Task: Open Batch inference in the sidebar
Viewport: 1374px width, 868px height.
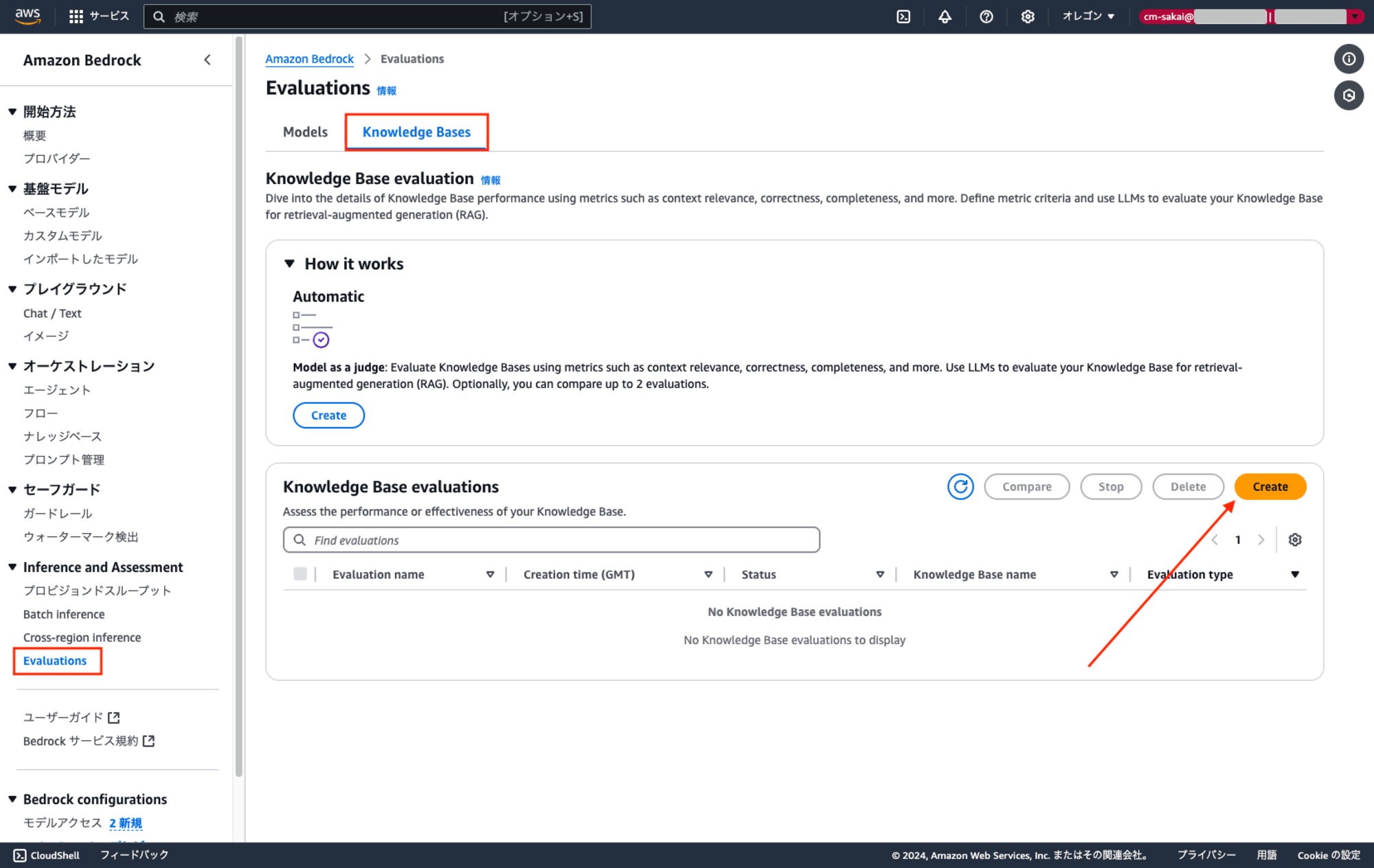Action: pos(64,615)
